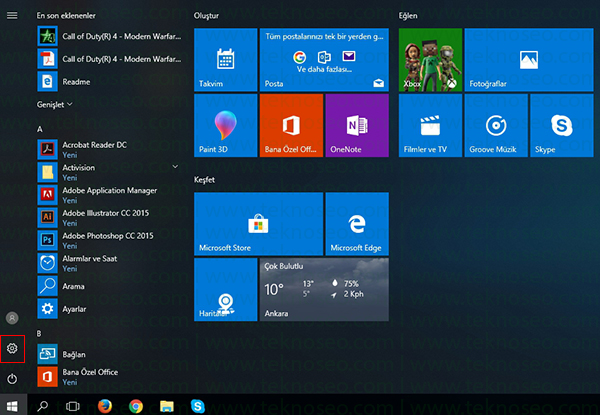Click the Eğlen group title
The image size is (600, 415).
(408, 16)
